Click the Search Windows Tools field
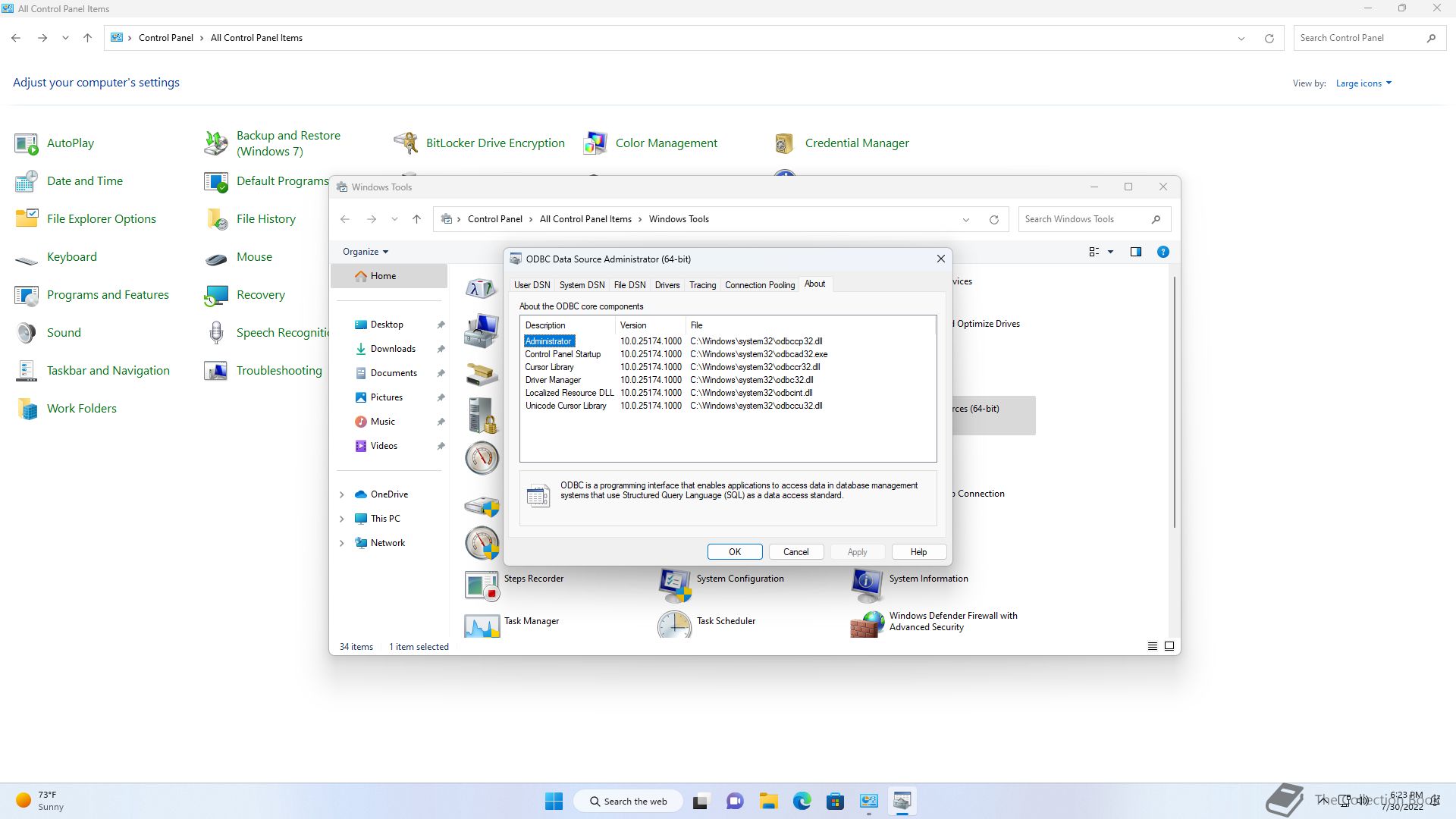Image resolution: width=1456 pixels, height=819 pixels. coord(1094,219)
